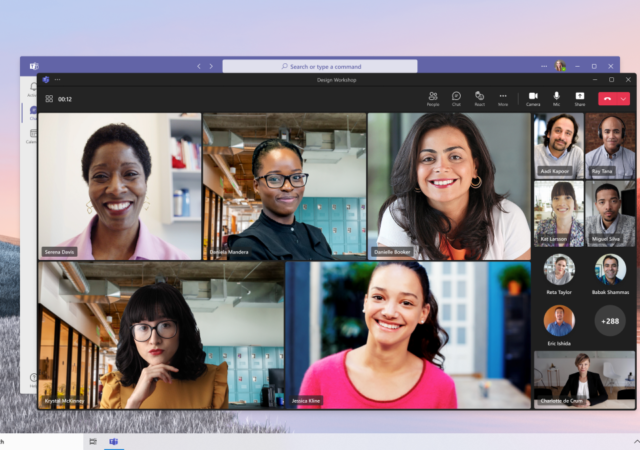Image resolution: width=640 pixels, height=450 pixels.
Task: Open the People panel
Action: click(433, 99)
